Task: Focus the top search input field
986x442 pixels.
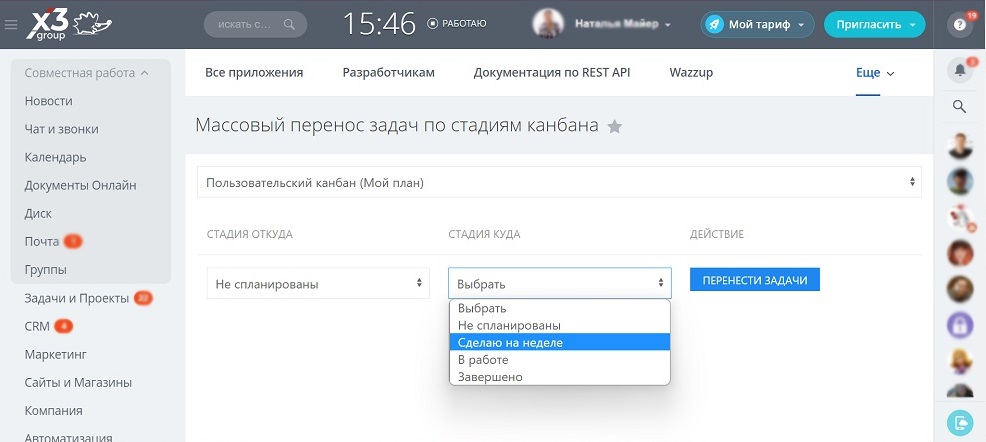Action: click(255, 25)
